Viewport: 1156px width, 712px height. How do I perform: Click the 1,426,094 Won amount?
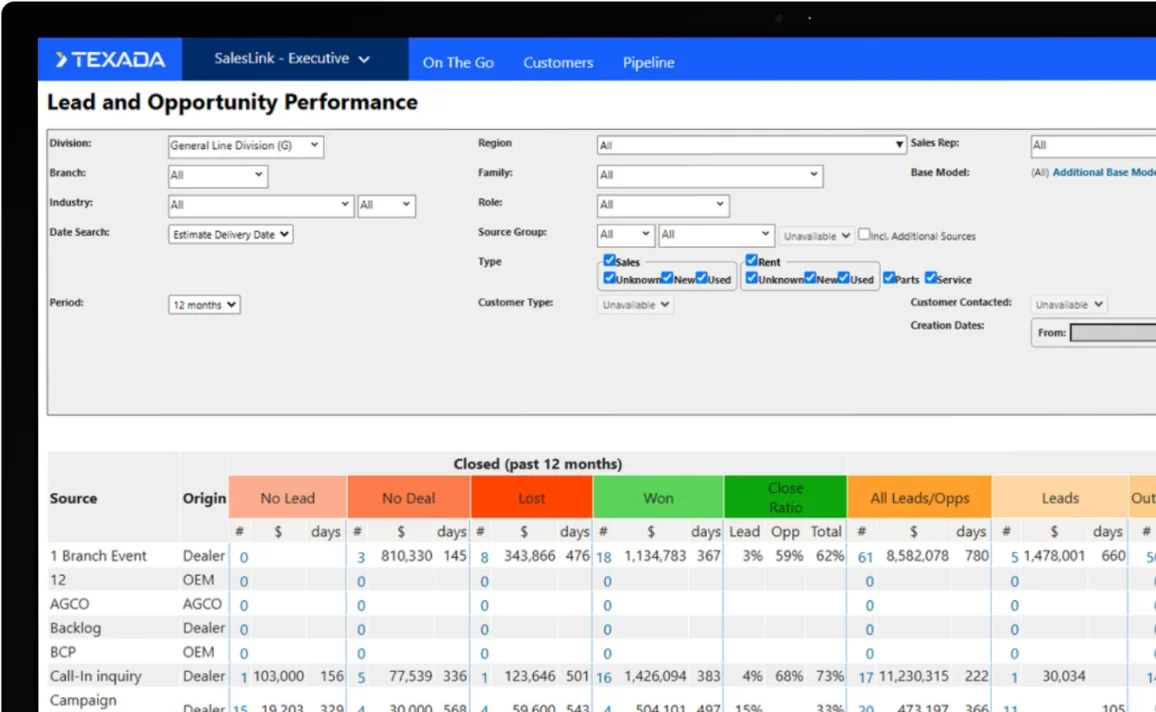[655, 676]
